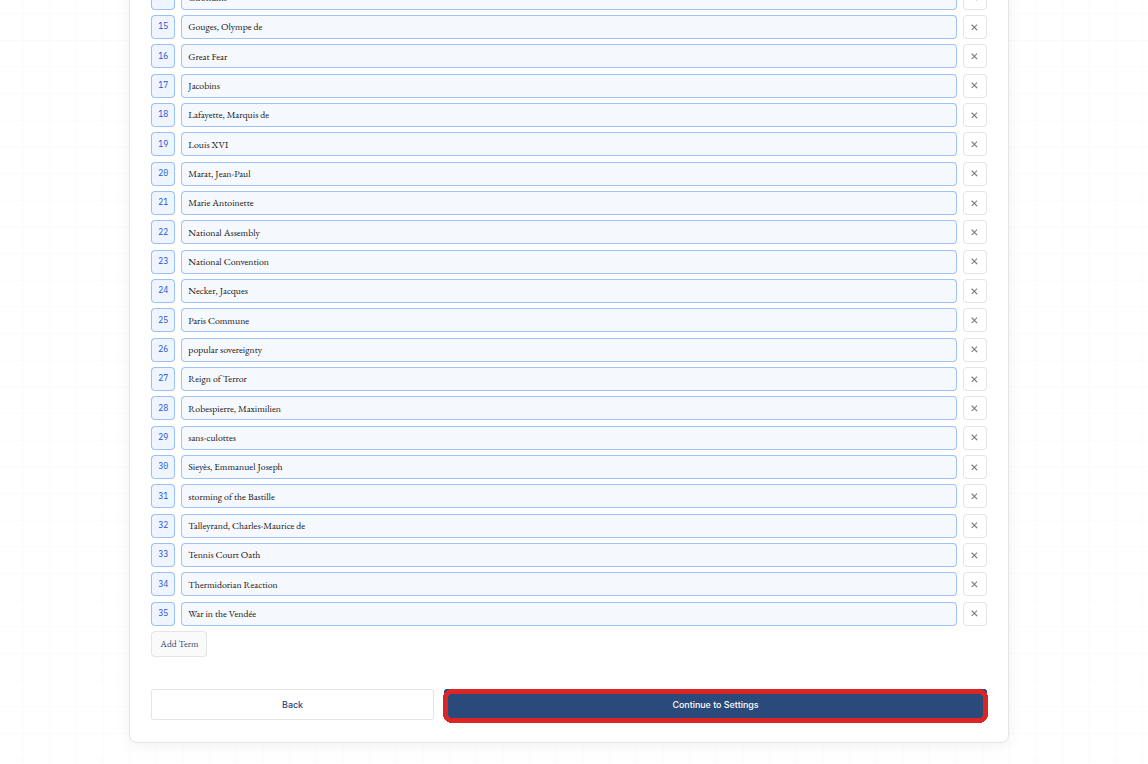The width and height of the screenshot is (1148, 764).
Task: Edit the Talleyrand, Charles-Maurice de field
Action: 569,525
